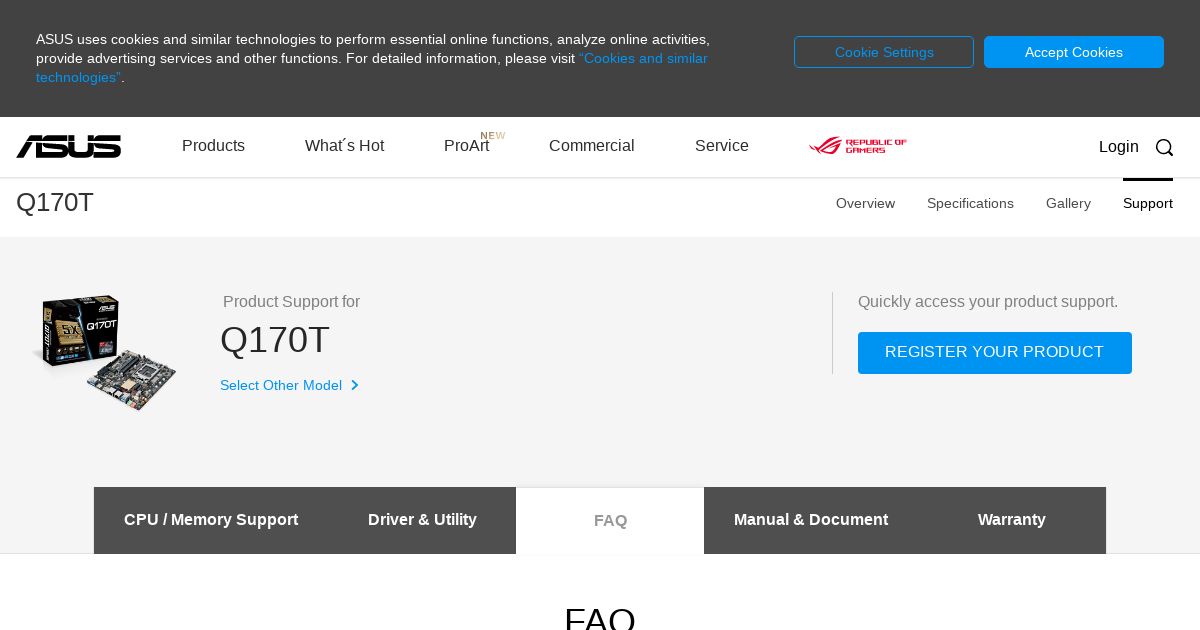This screenshot has width=1200, height=630.
Task: Click the Accept Cookies button
Action: click(1074, 52)
